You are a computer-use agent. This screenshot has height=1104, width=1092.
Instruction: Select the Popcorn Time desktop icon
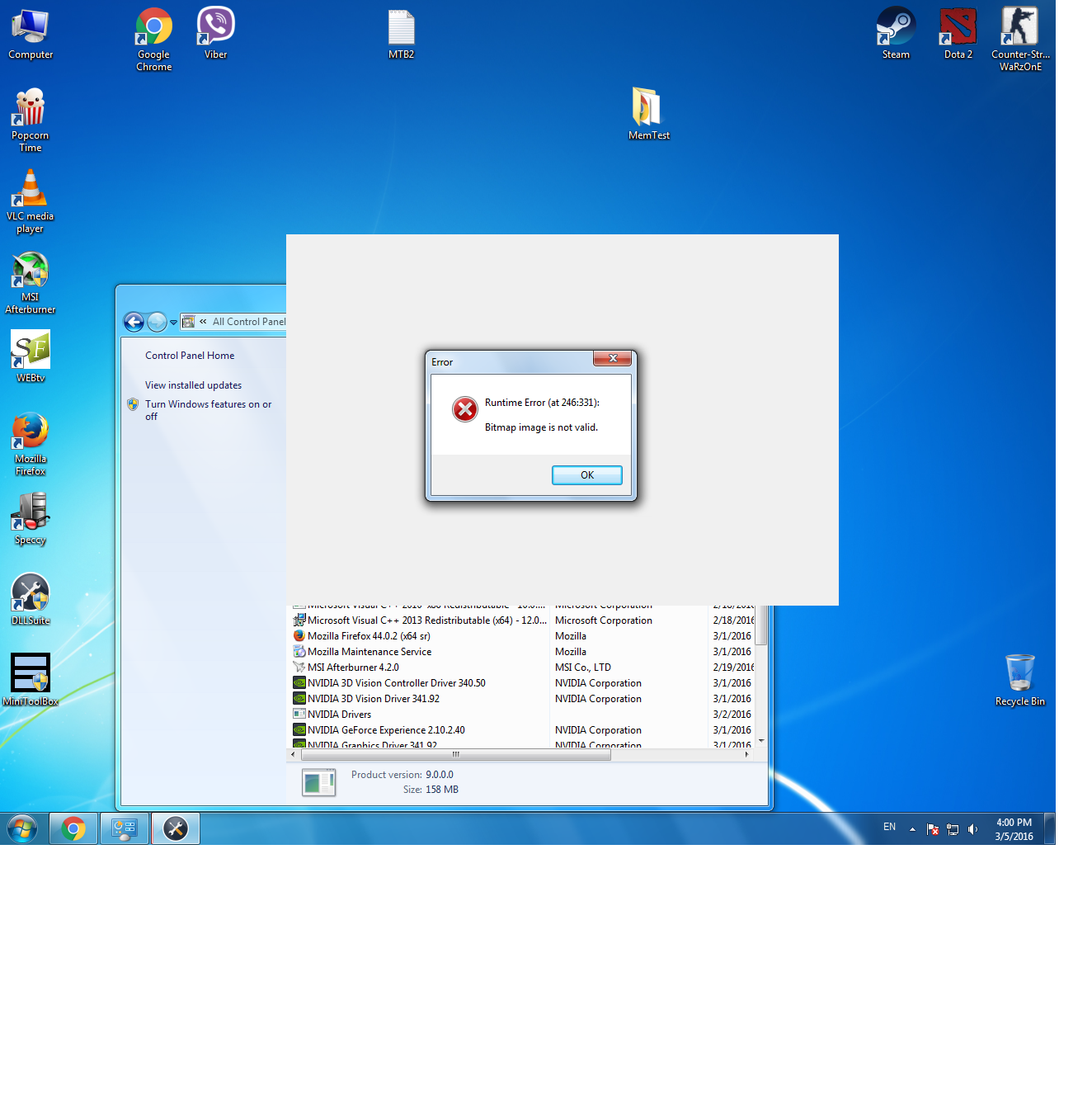tap(31, 120)
